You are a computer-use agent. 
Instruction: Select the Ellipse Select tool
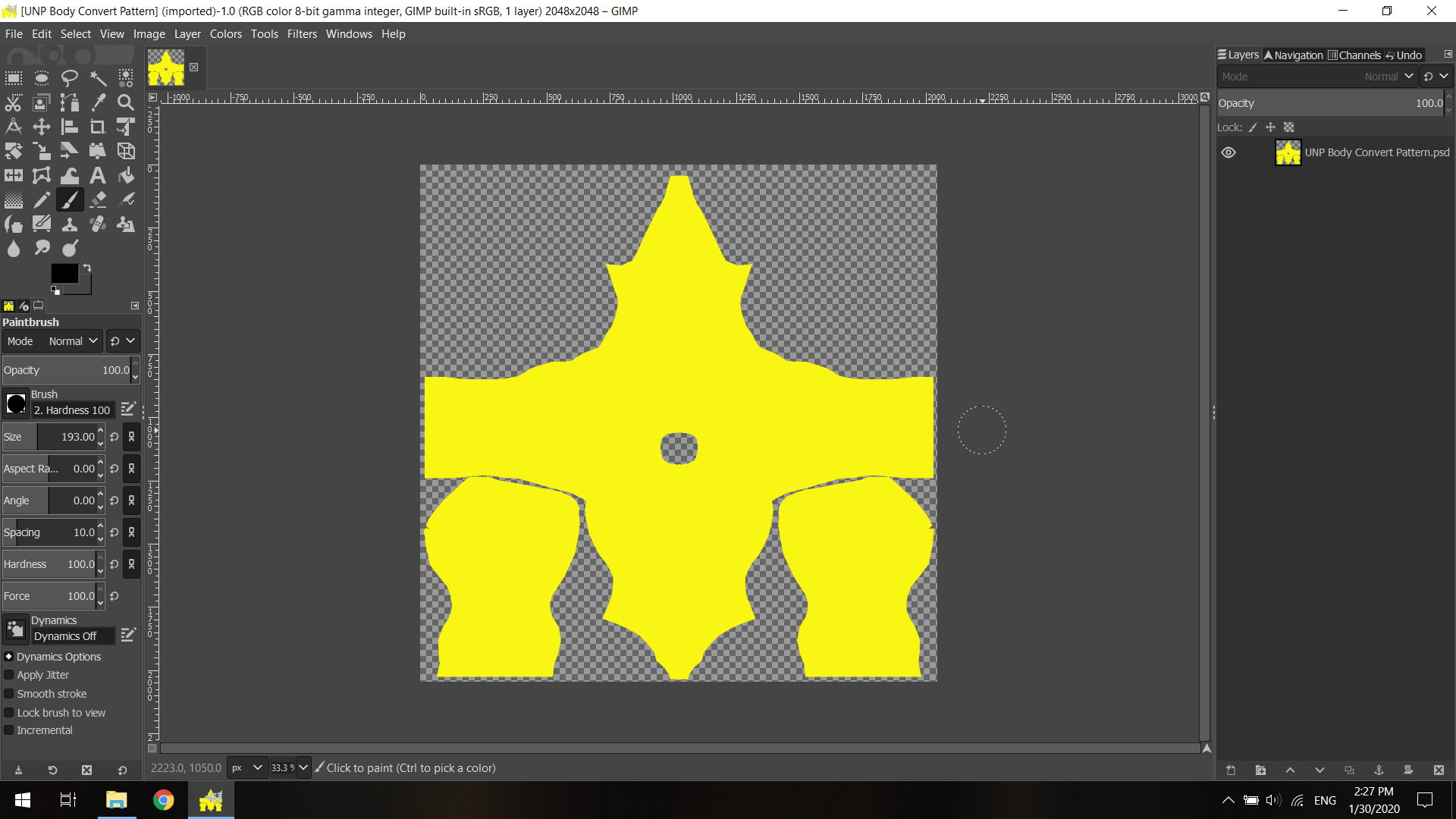(42, 78)
